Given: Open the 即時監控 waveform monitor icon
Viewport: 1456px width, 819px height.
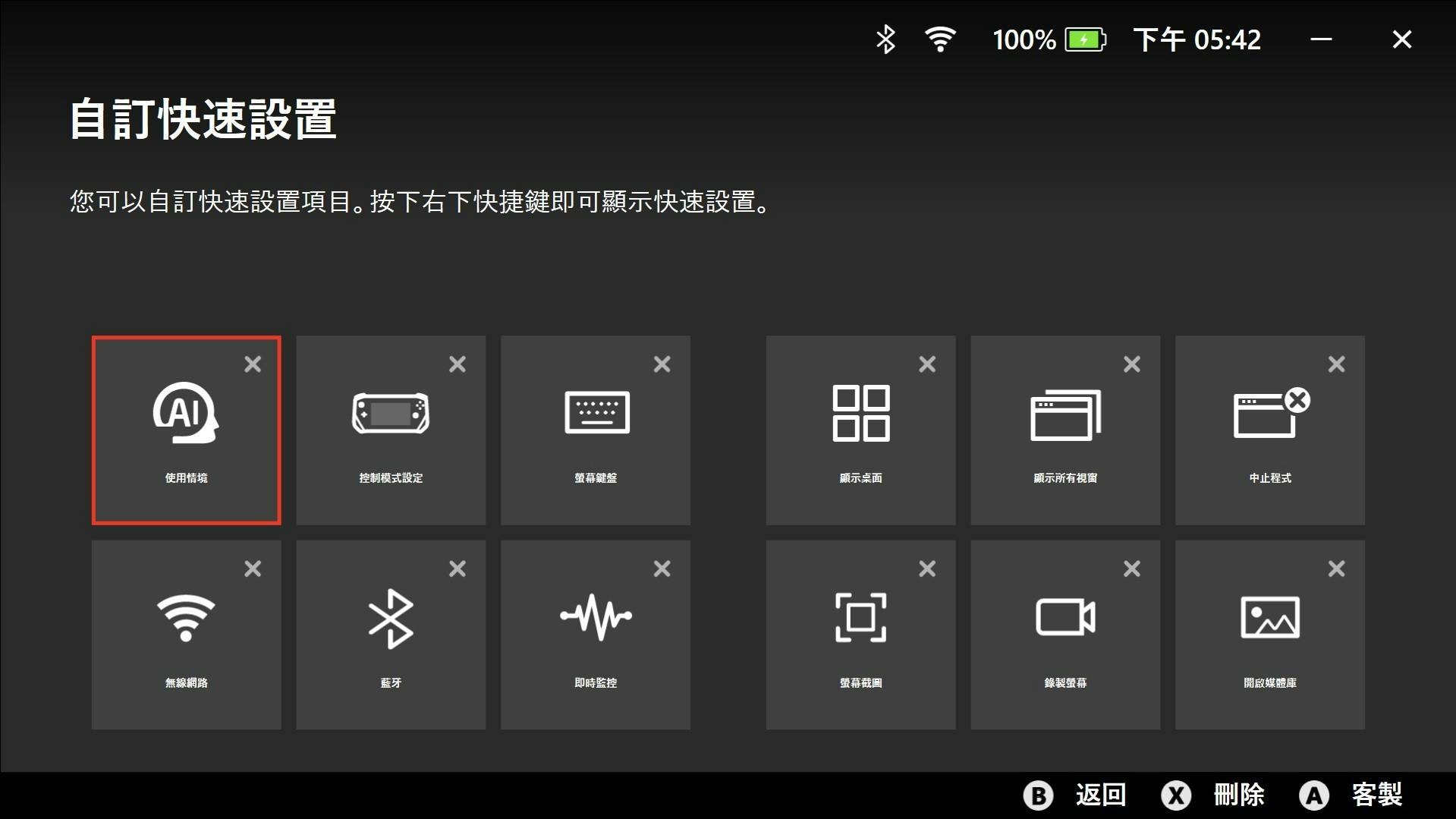Looking at the screenshot, I should point(596,616).
